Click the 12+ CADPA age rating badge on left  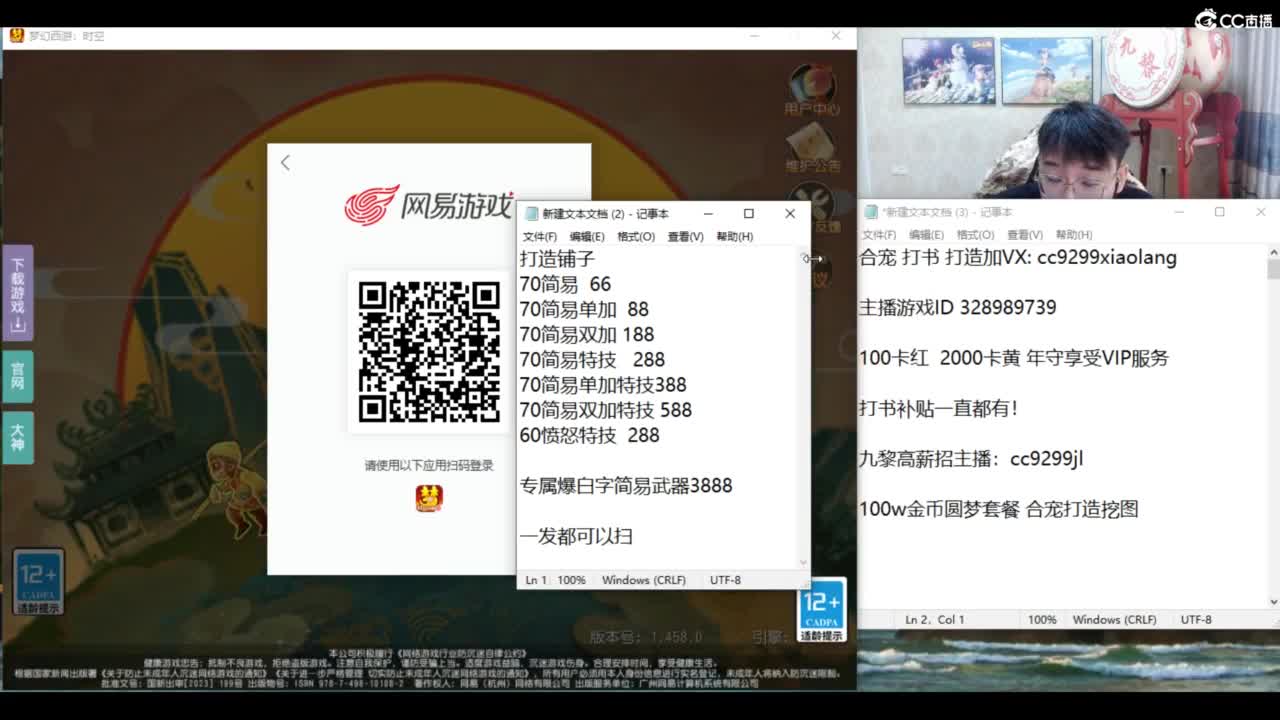pos(38,582)
